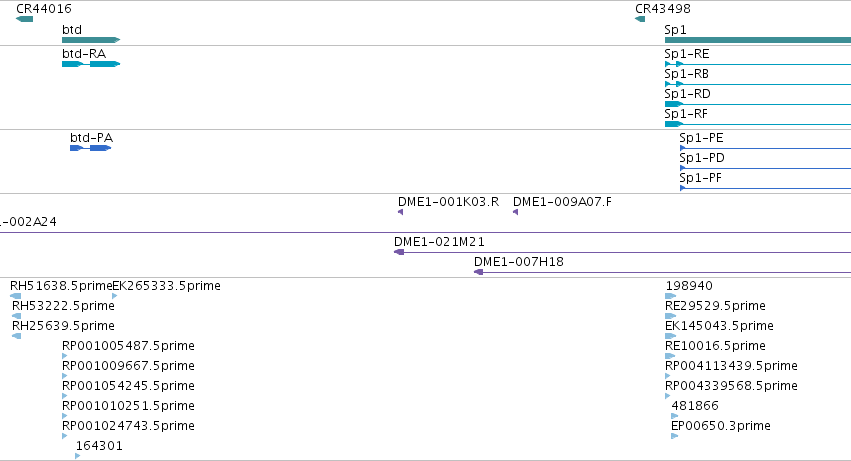Select the Sp1 gene bar
This screenshot has width=851, height=461.
coord(758,40)
